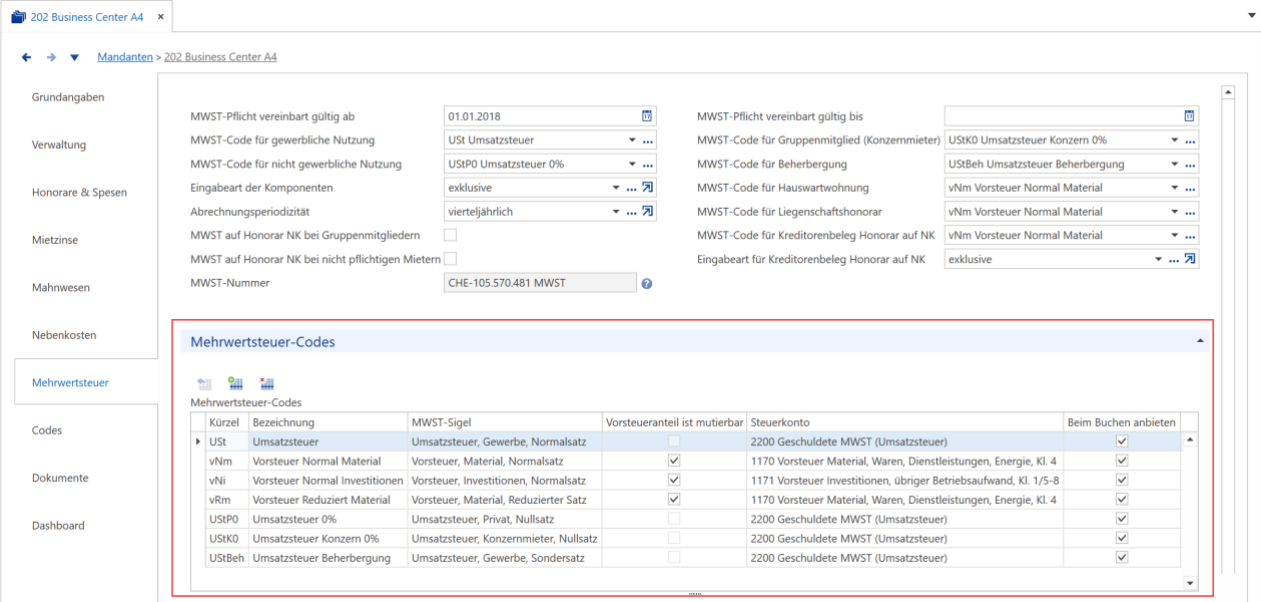Screen dimensions: 1261x602
Task: Open linked record for Eingabeart für Kreditorenbeleg
Action: 1190,259
